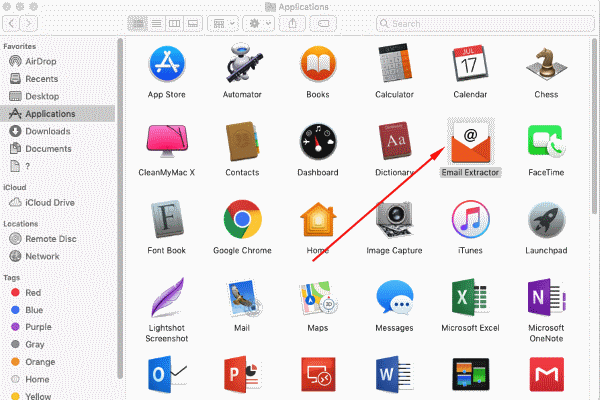Go back with the toolbar back arrow
Viewport: 600px width, 400px height.
[x=11, y=24]
